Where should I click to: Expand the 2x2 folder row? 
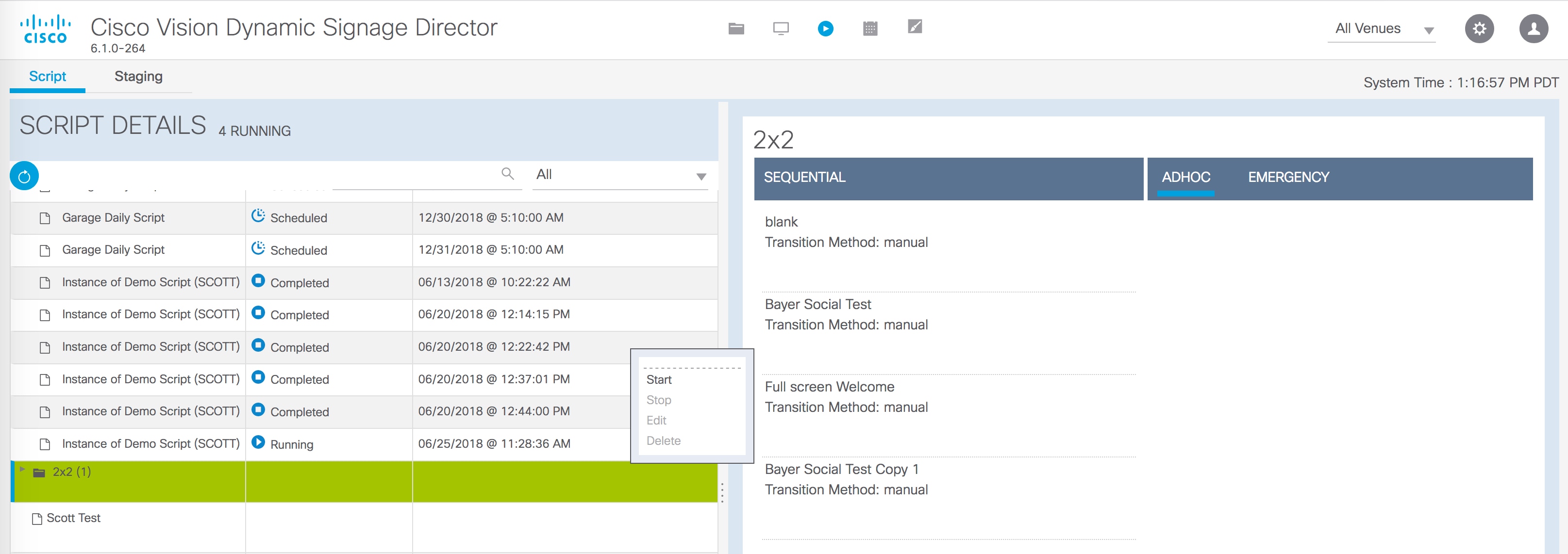pos(22,469)
